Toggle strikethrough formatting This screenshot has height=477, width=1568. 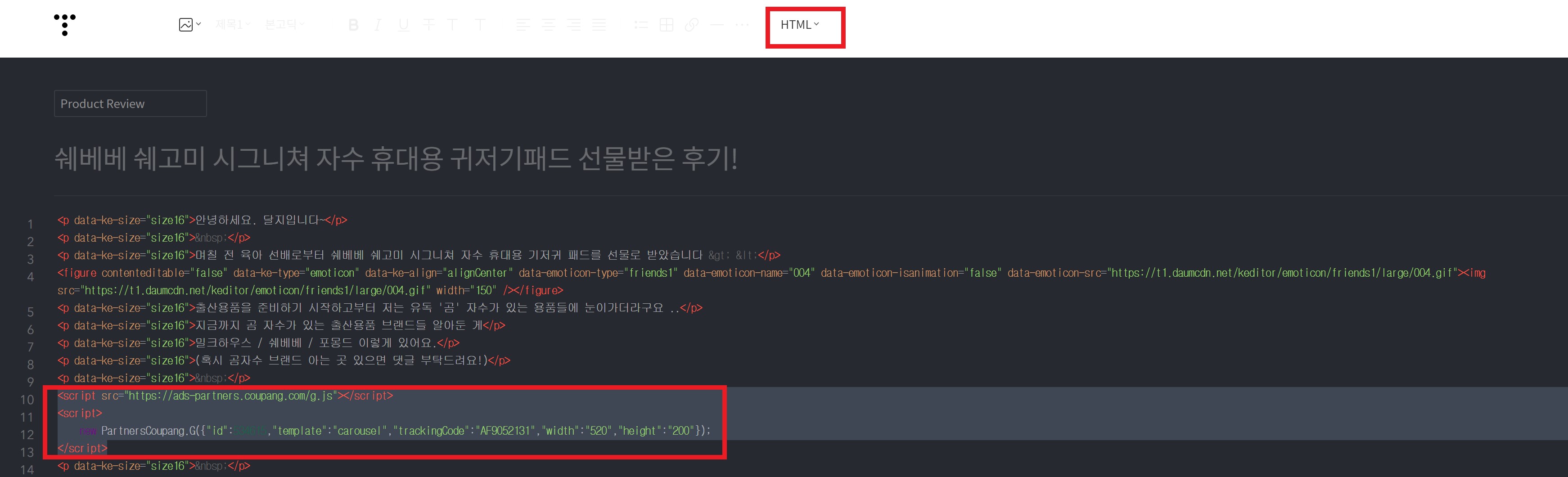coord(428,25)
